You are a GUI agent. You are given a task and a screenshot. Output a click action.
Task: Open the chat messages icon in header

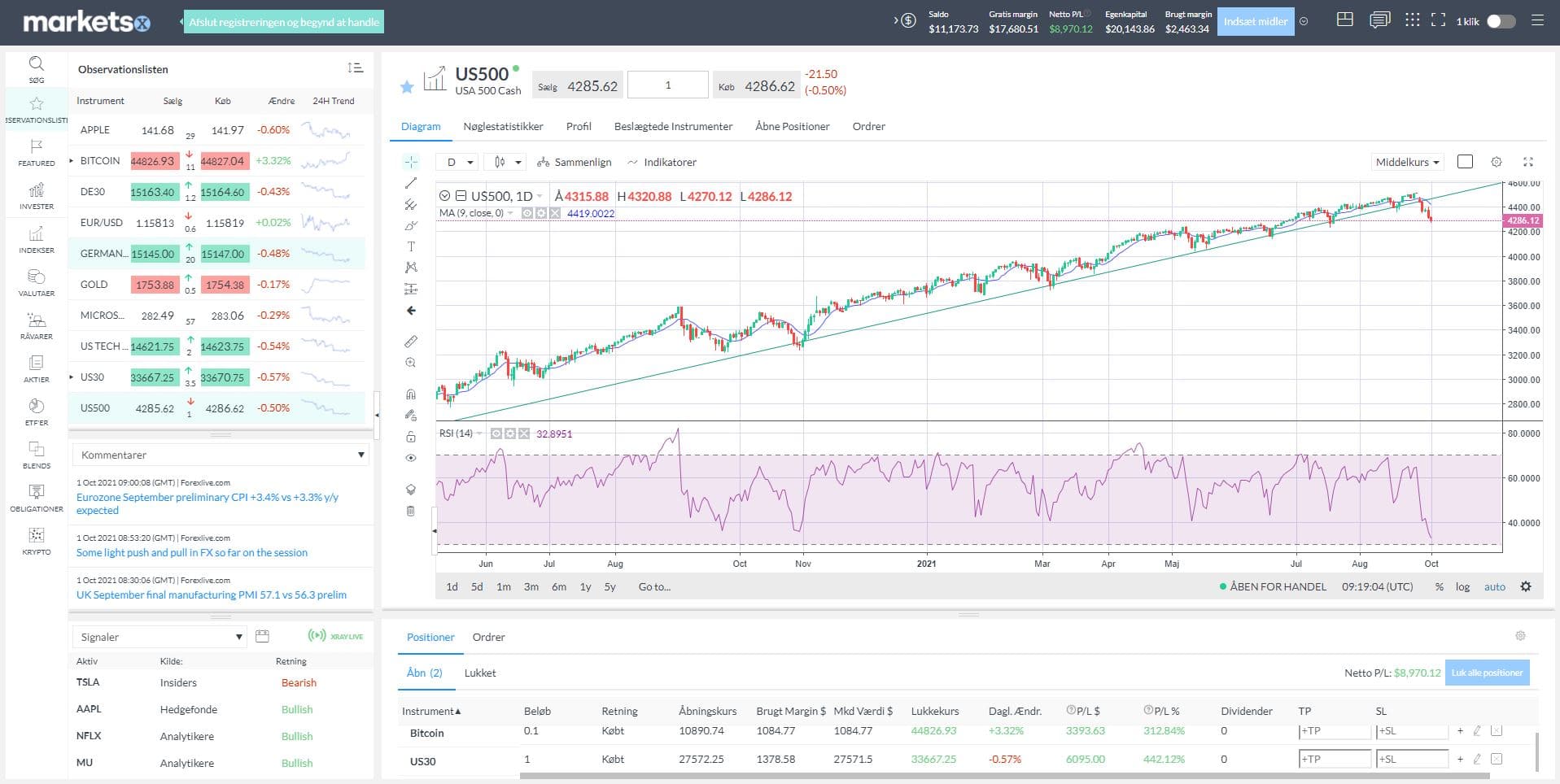point(1380,20)
